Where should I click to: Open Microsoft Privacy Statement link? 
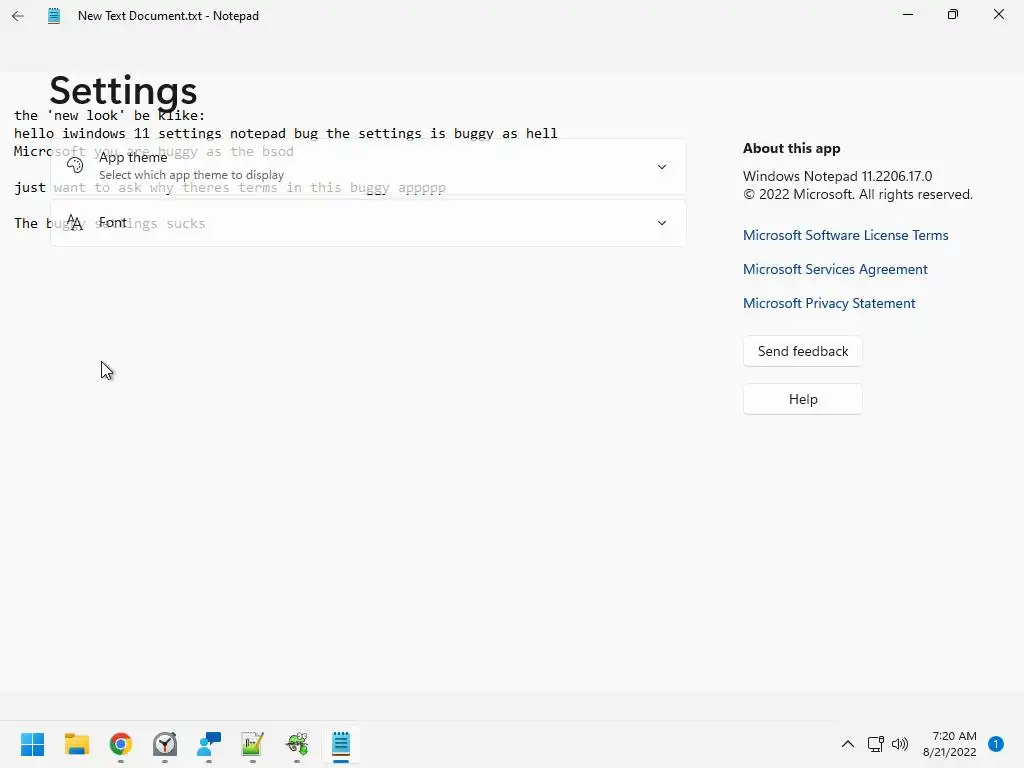tap(829, 303)
